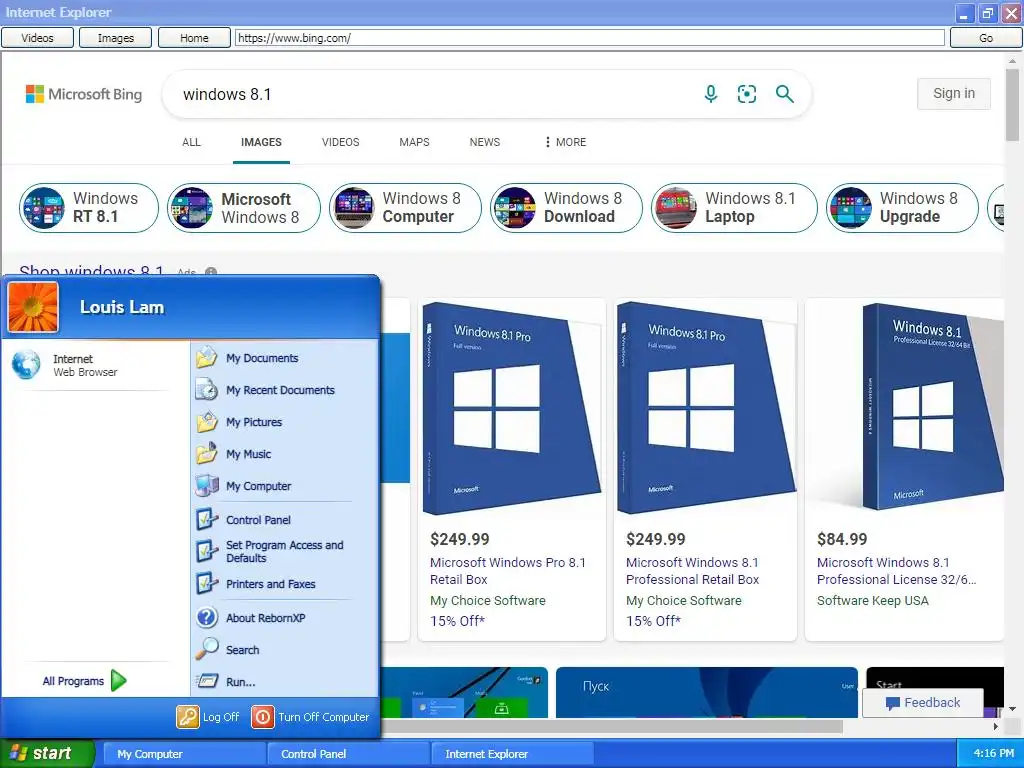Open Bing visual search camera icon

746,94
